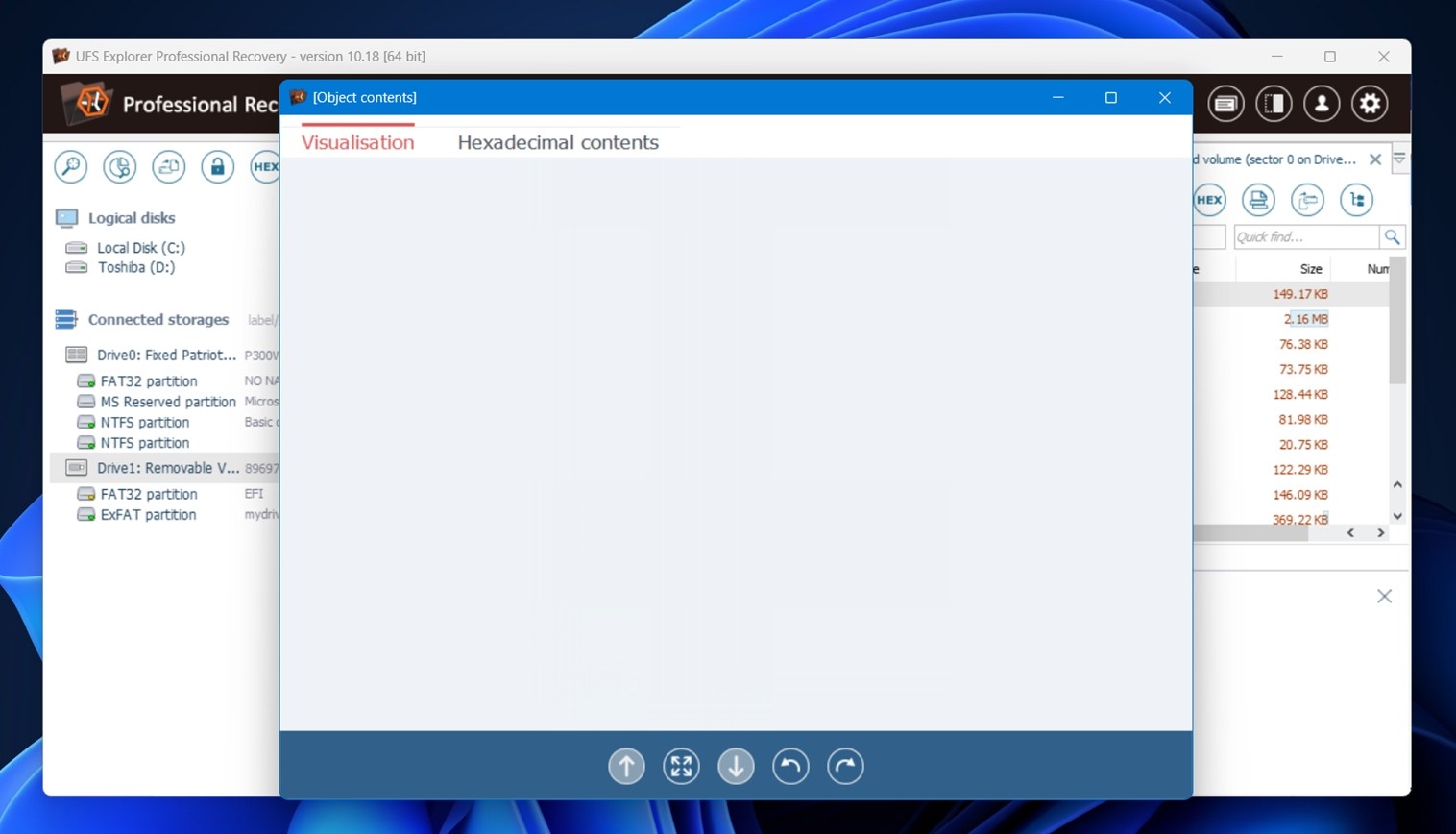Select Drive0: Fixed Patriot storage

165,356
